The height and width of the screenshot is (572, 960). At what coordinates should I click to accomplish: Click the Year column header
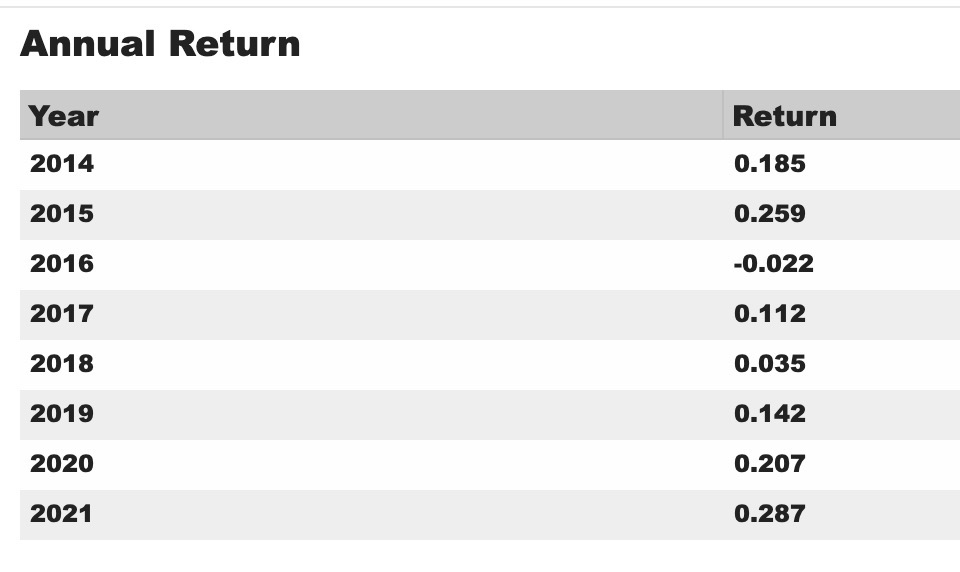point(64,116)
